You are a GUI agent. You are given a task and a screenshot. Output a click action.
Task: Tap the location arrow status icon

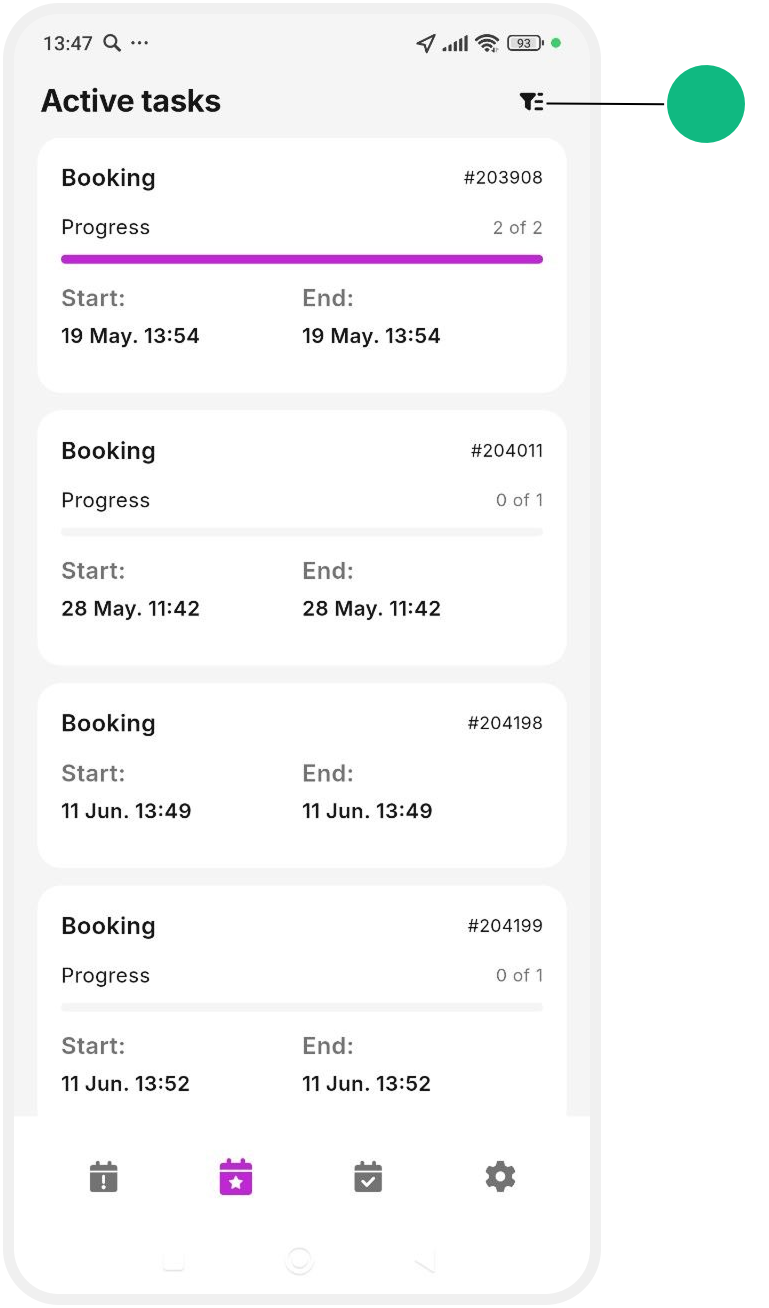point(427,43)
